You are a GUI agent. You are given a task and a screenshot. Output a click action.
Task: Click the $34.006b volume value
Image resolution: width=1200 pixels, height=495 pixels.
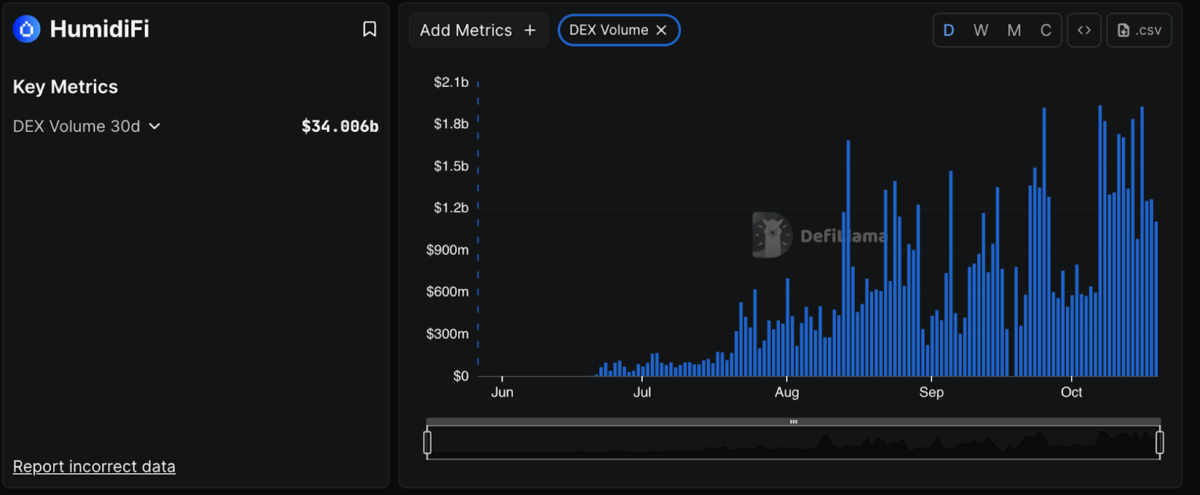point(339,126)
